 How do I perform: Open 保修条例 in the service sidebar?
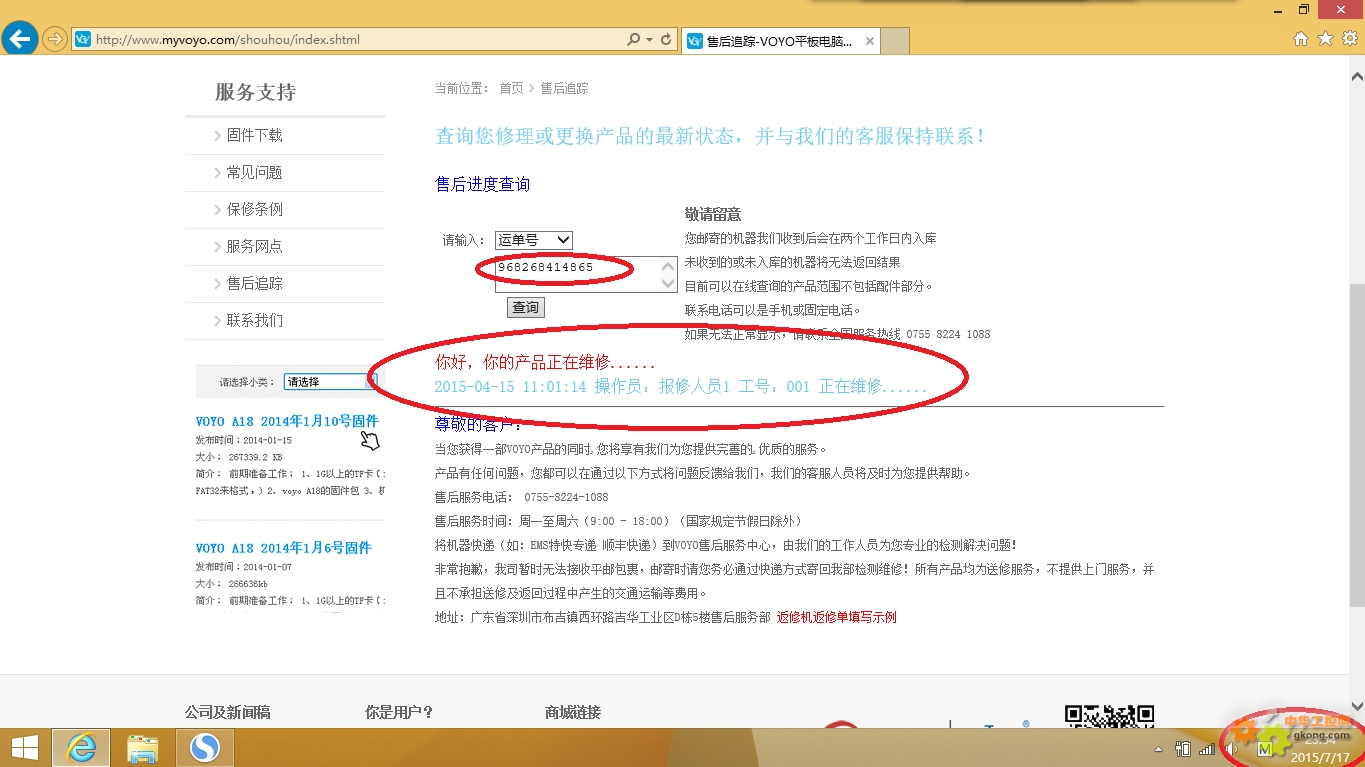tap(254, 209)
